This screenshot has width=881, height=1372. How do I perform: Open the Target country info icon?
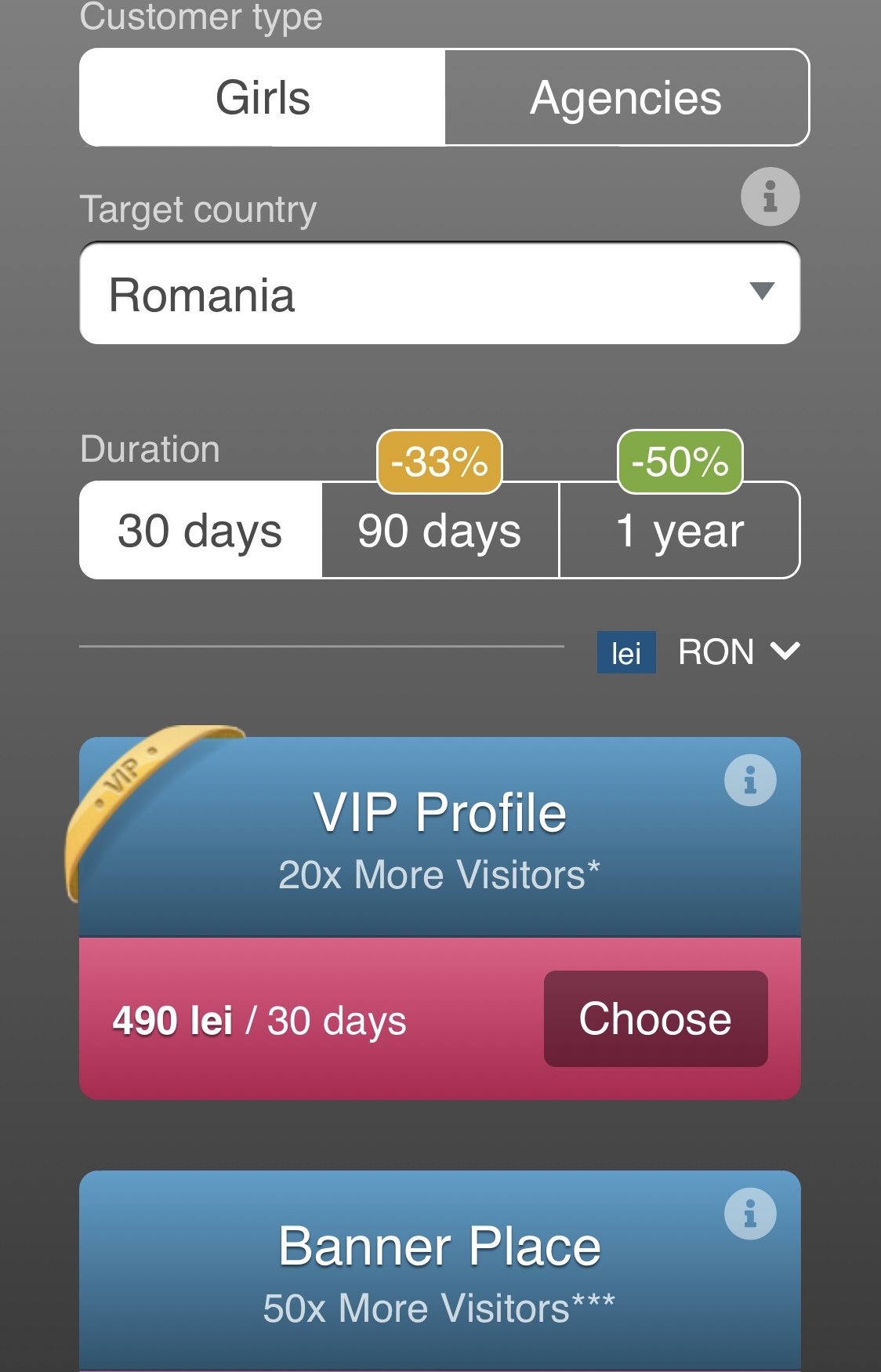point(770,197)
